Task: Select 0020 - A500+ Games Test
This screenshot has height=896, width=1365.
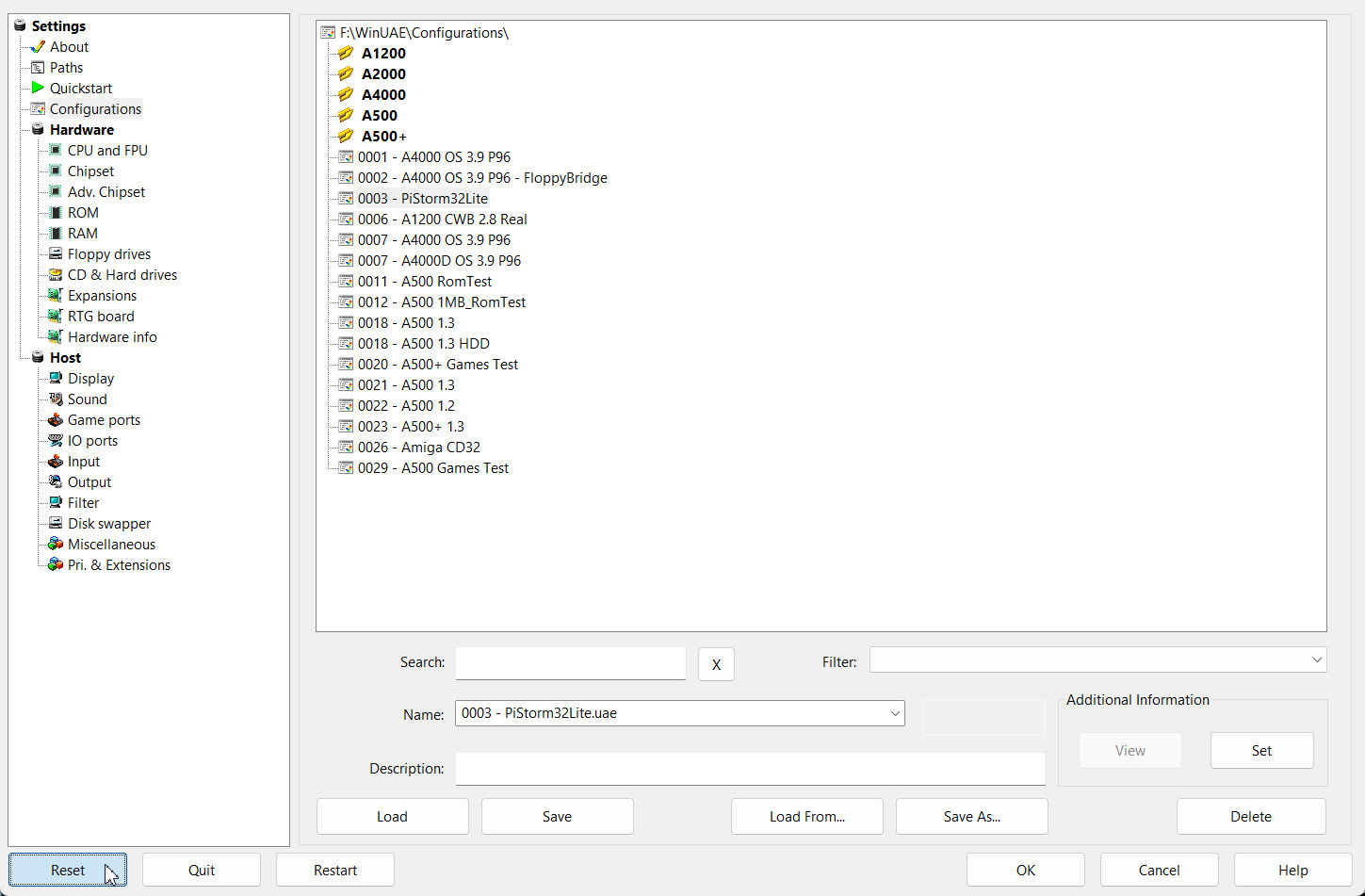Action: pyautogui.click(x=438, y=365)
